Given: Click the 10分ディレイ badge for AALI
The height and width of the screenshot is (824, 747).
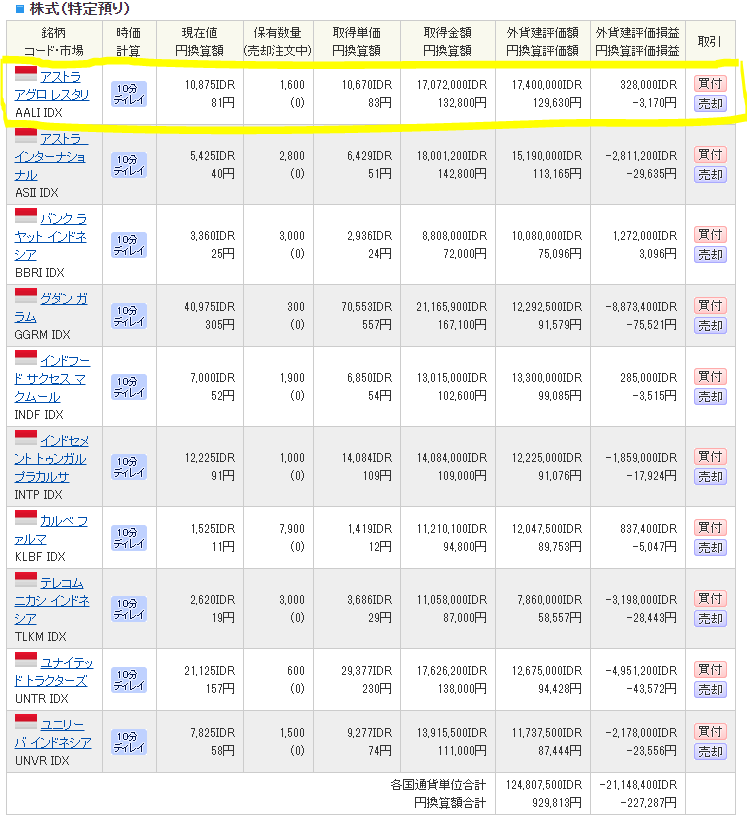Looking at the screenshot, I should 129,94.
